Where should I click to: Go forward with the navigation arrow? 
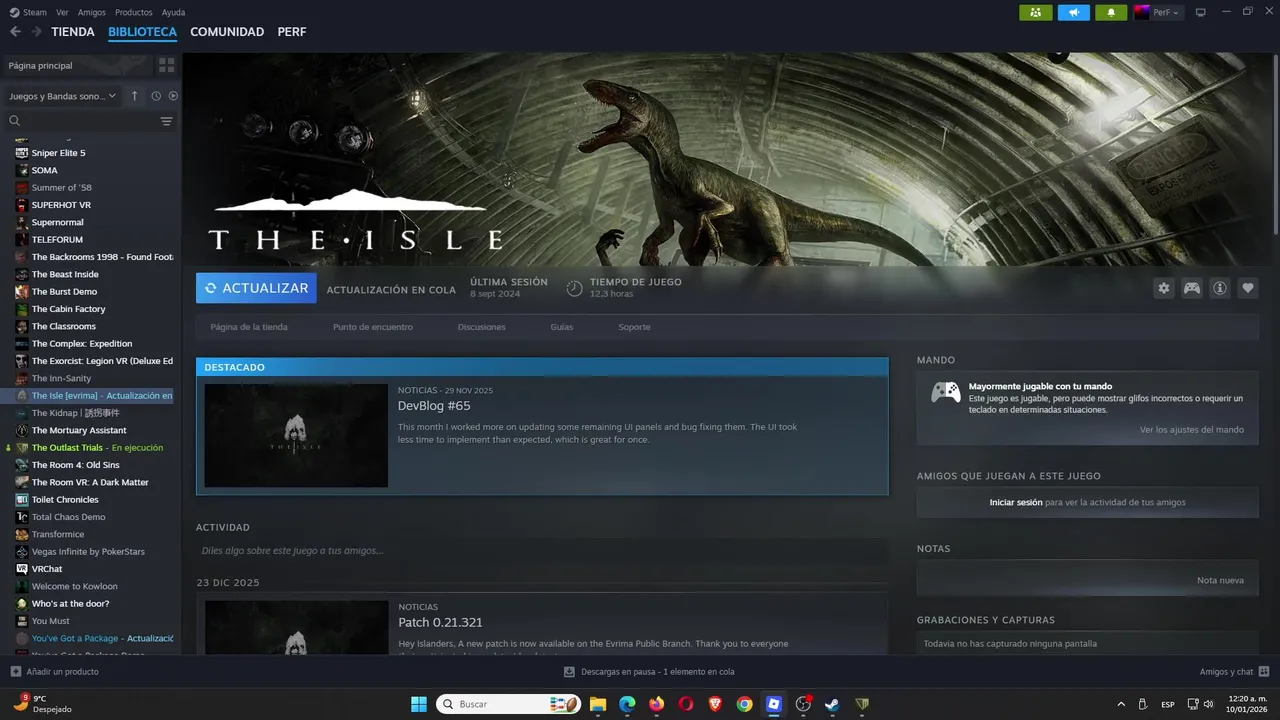click(x=36, y=32)
